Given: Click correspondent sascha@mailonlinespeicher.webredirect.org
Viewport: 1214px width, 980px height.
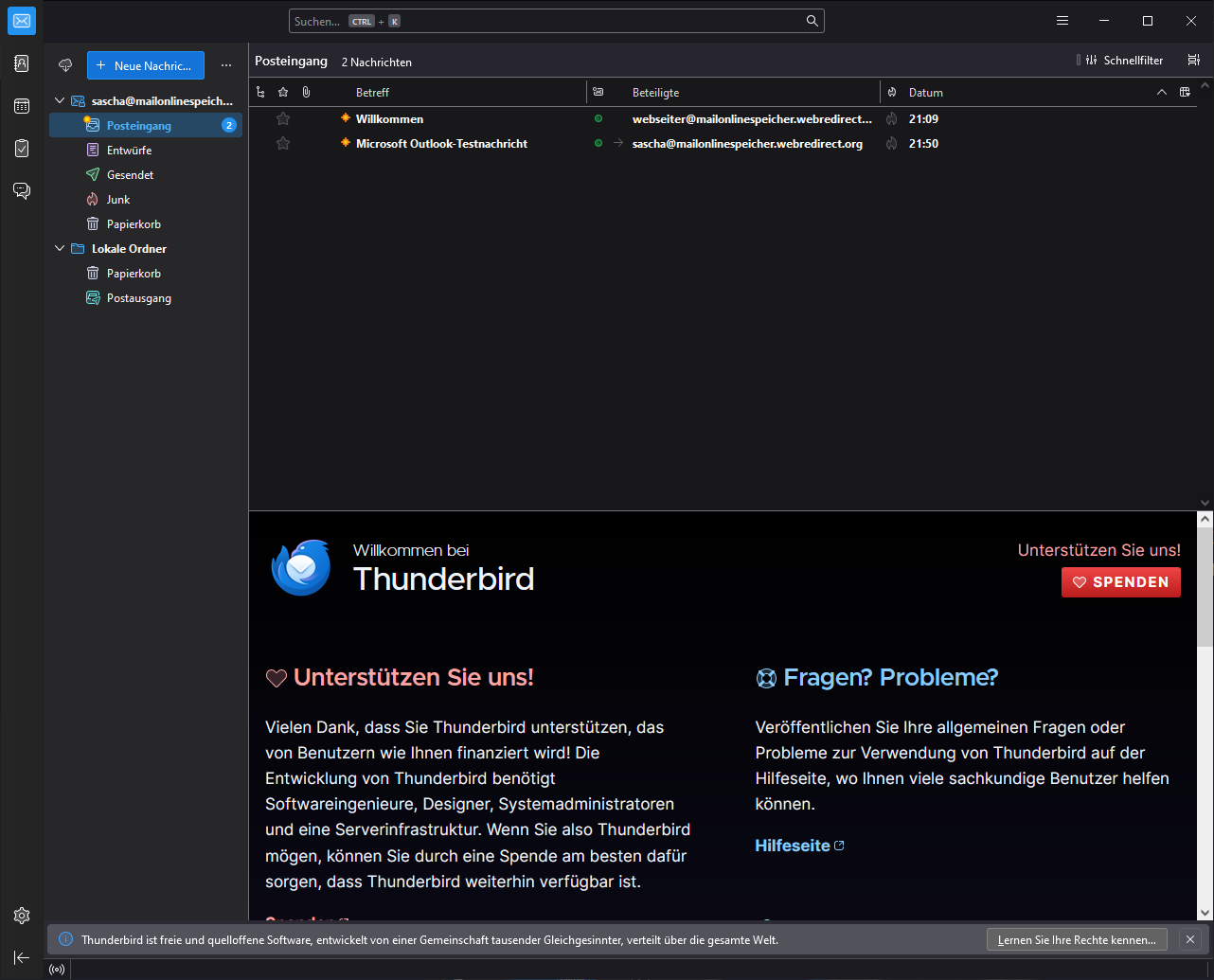Looking at the screenshot, I should 747,144.
